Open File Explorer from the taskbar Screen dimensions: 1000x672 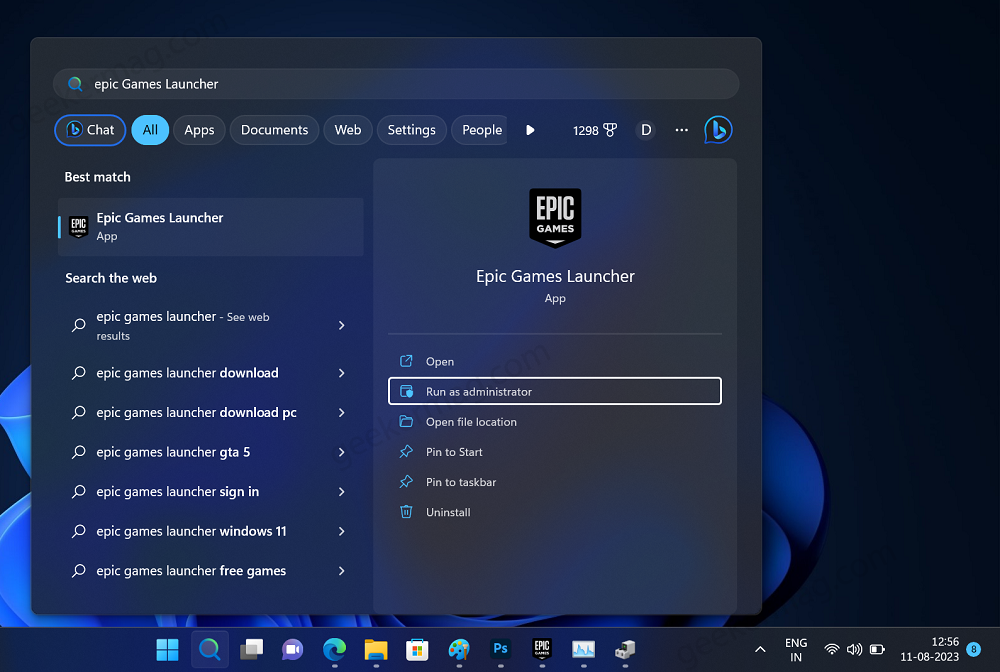[376, 650]
